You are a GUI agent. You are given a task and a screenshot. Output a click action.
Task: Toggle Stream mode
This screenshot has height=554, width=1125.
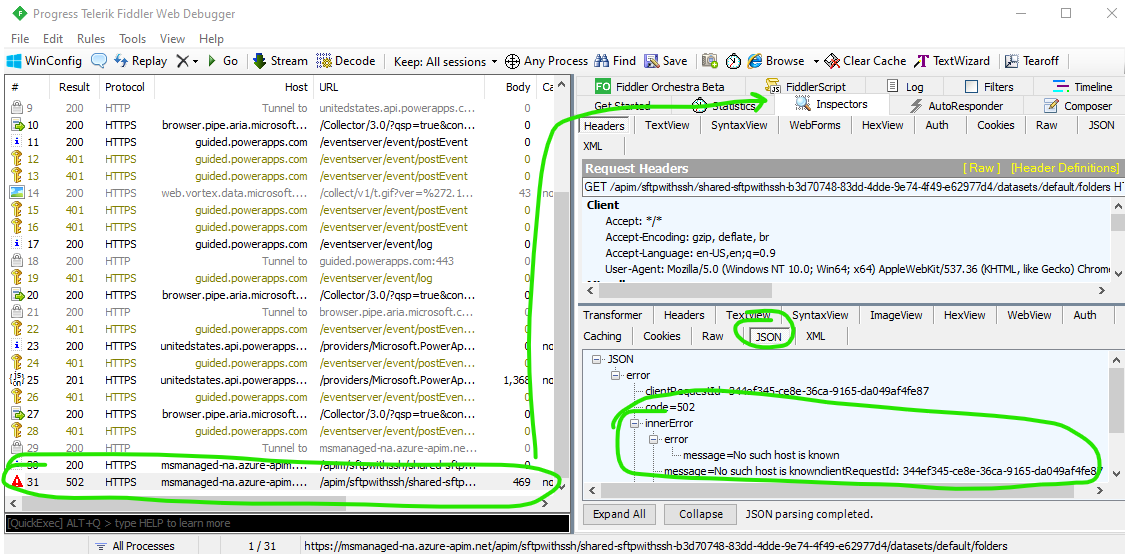tap(280, 61)
